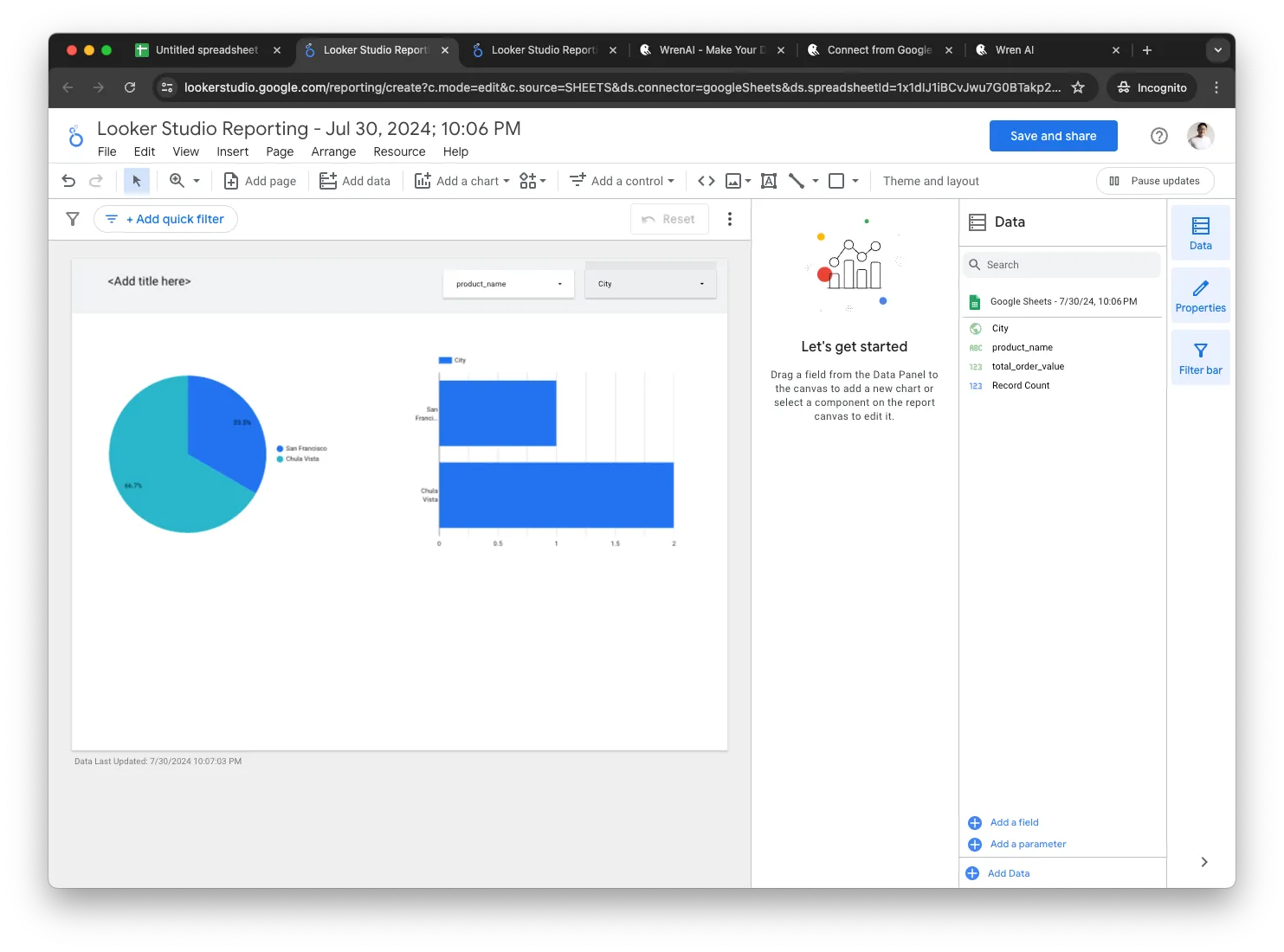The height and width of the screenshot is (952, 1284).
Task: Open the Add a control dropdown
Action: (622, 181)
